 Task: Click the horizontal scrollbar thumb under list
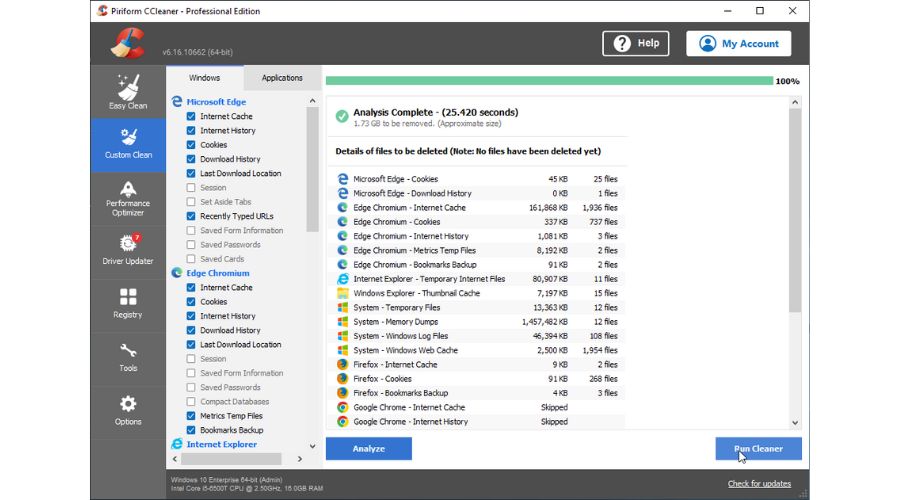tap(231, 459)
